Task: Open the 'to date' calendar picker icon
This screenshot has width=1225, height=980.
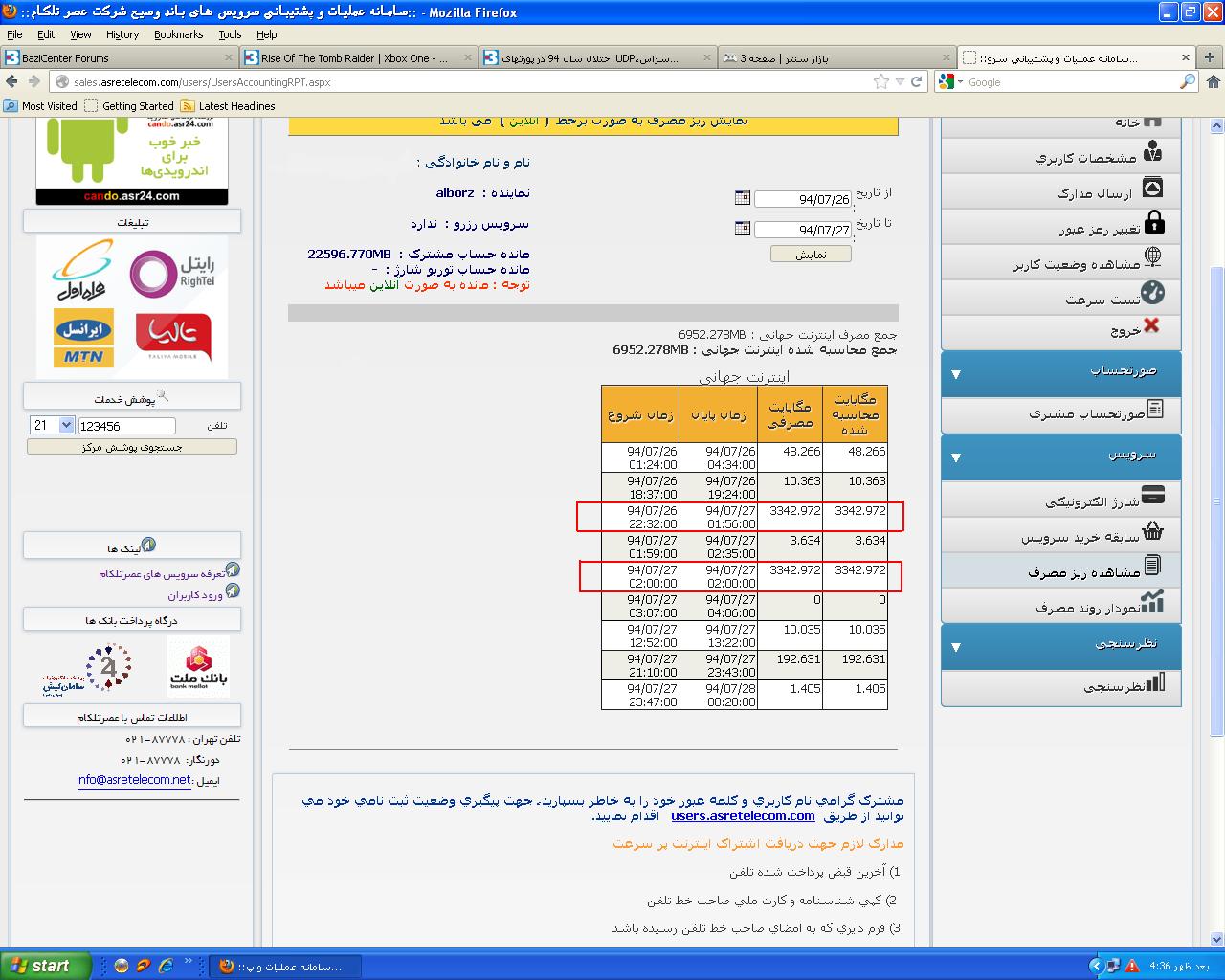Action: 742,229
